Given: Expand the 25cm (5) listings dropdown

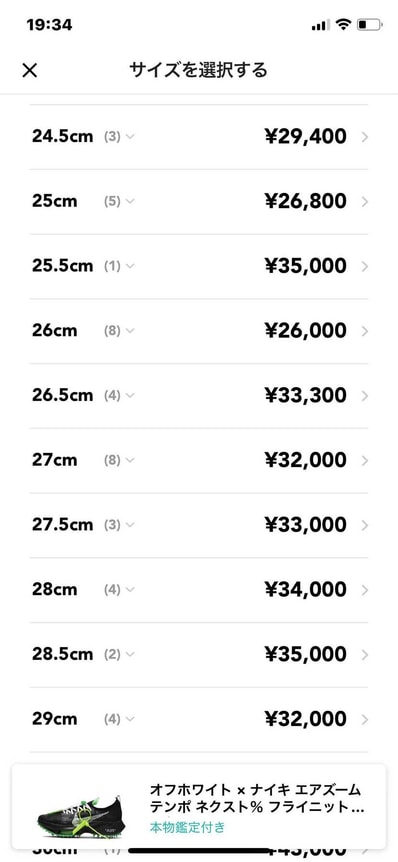Looking at the screenshot, I should [130, 202].
